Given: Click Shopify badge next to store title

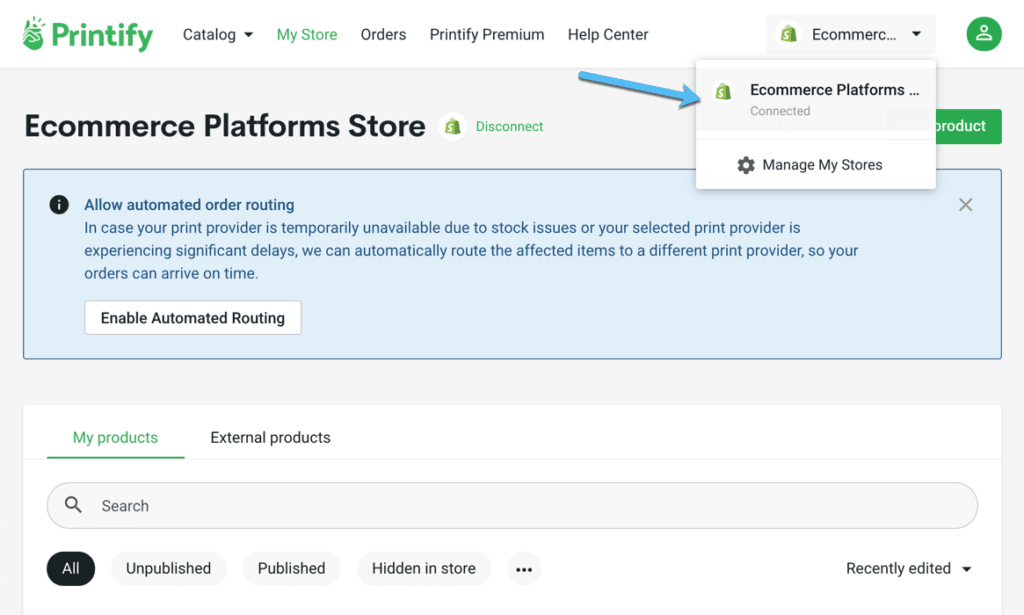Looking at the screenshot, I should (452, 127).
